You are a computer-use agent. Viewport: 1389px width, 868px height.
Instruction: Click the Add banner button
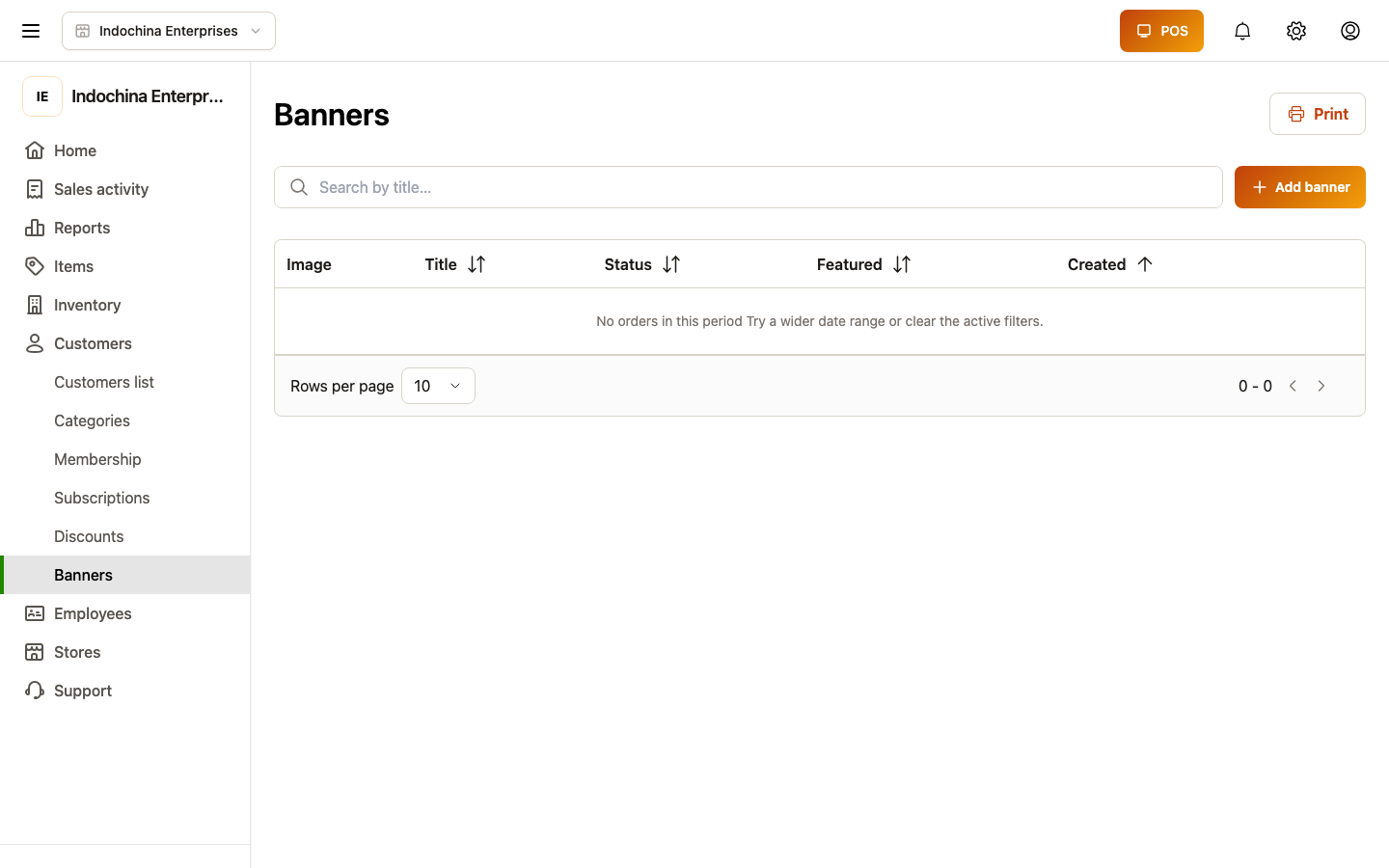(x=1300, y=187)
